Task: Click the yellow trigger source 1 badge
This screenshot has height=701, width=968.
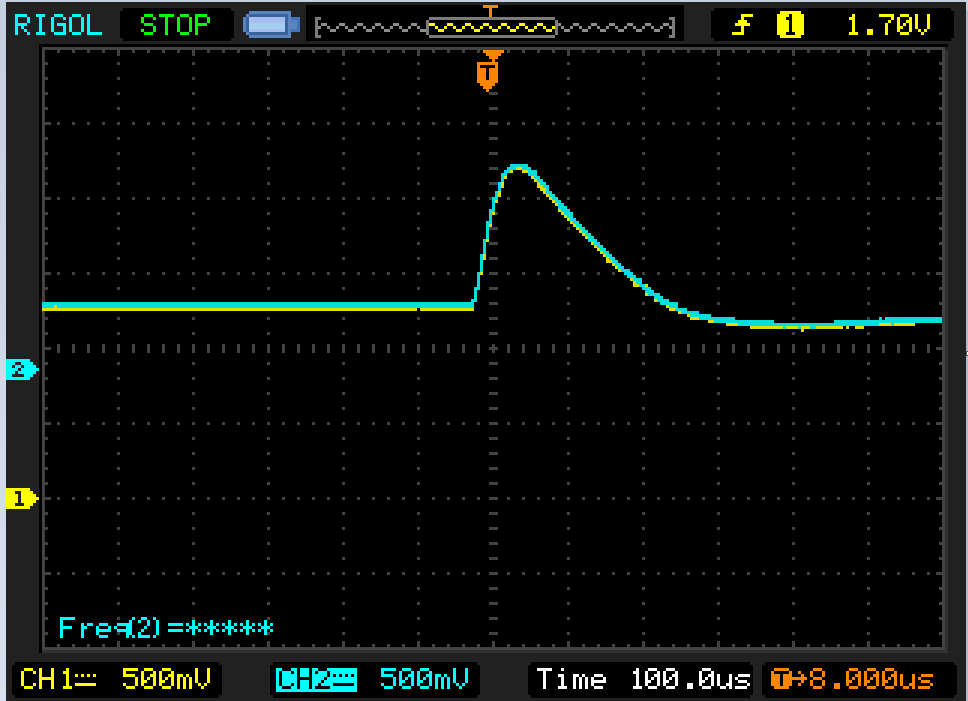Action: pos(790,25)
